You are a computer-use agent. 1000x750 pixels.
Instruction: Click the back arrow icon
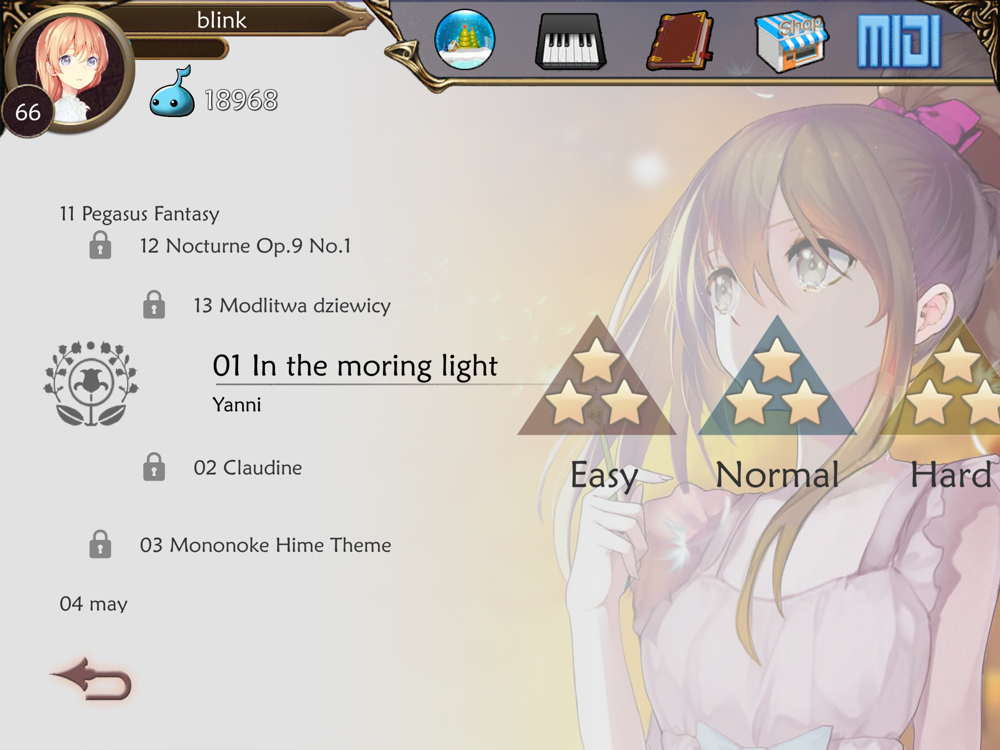91,679
